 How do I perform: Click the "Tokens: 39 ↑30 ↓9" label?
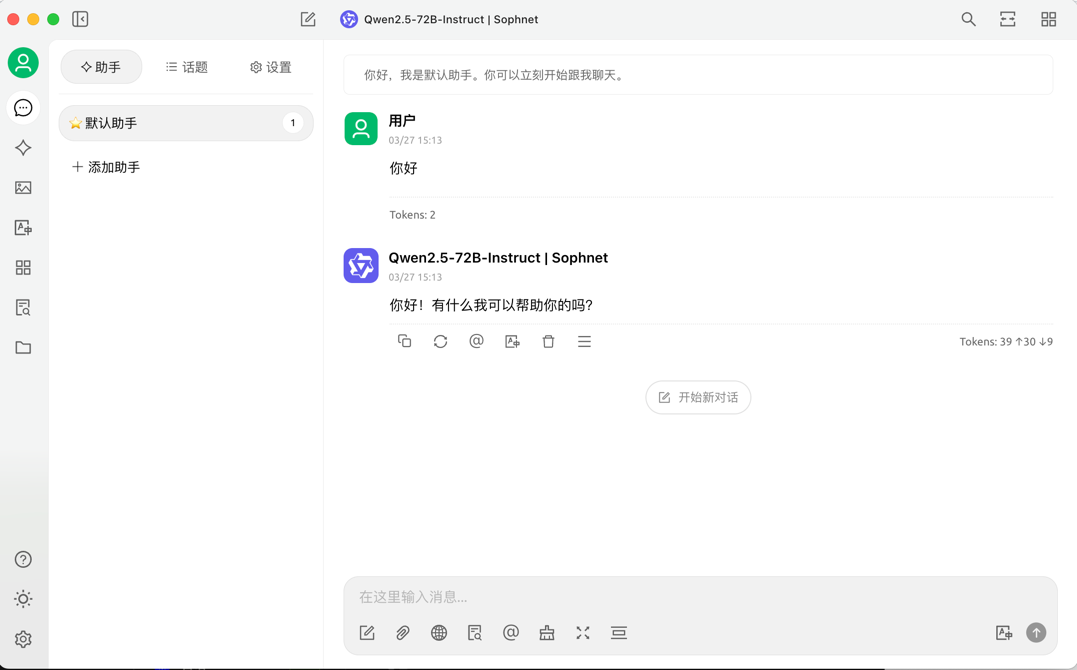pyautogui.click(x=1006, y=342)
